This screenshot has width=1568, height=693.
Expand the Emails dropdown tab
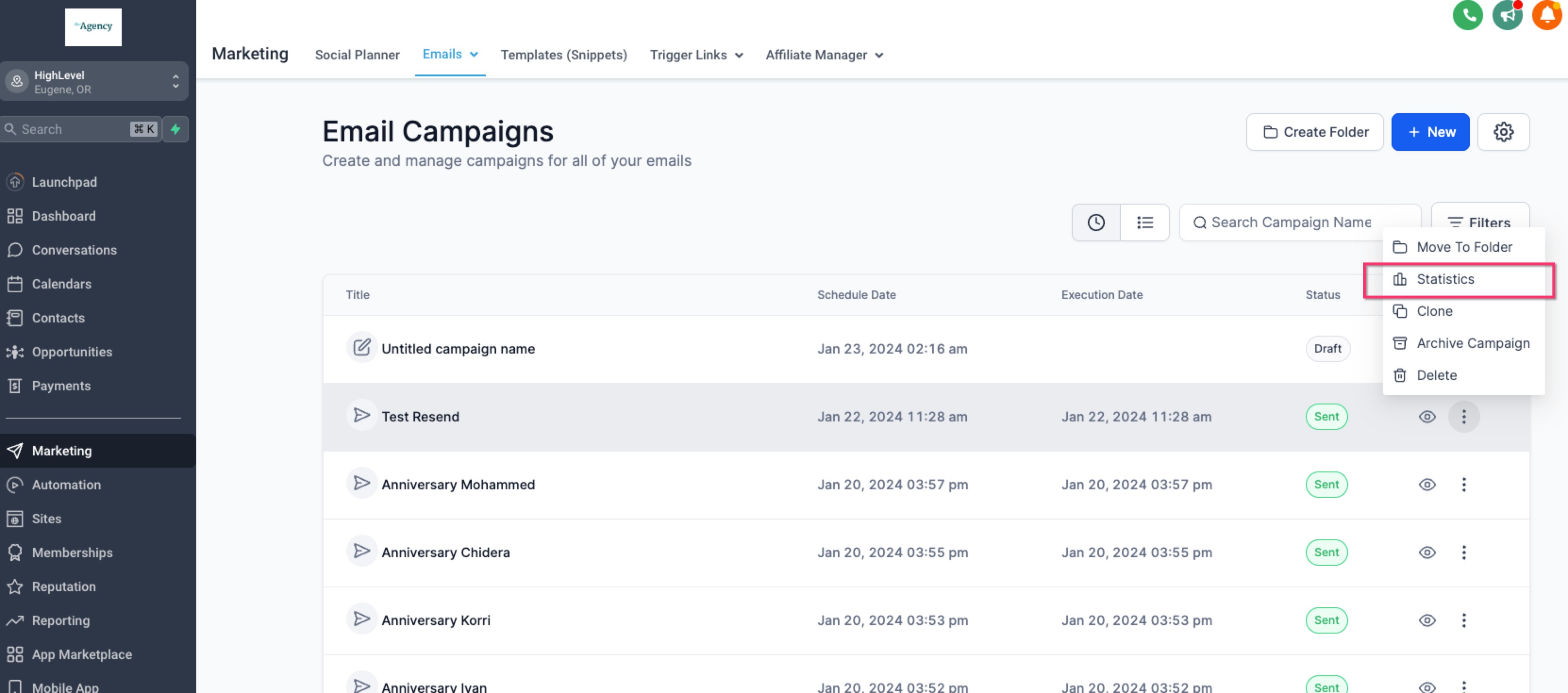click(x=450, y=54)
